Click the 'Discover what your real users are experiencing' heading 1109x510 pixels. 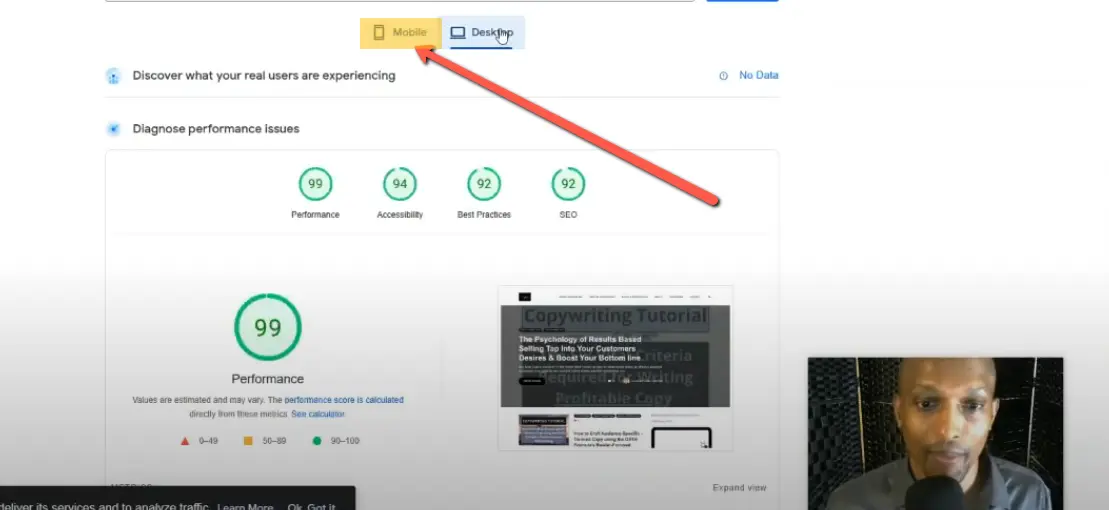264,76
